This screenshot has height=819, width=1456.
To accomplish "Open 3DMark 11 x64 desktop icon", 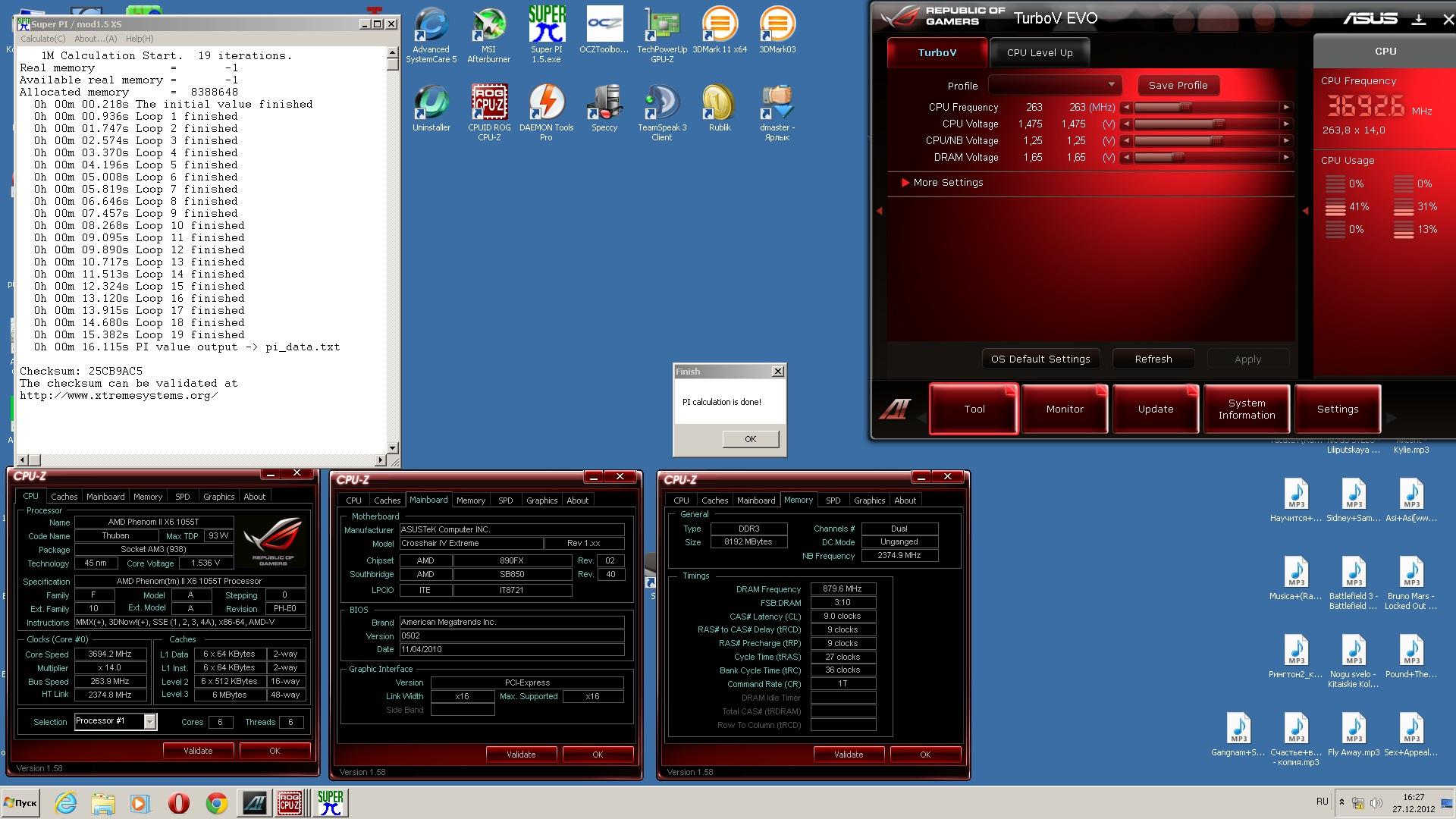I will tap(720, 30).
